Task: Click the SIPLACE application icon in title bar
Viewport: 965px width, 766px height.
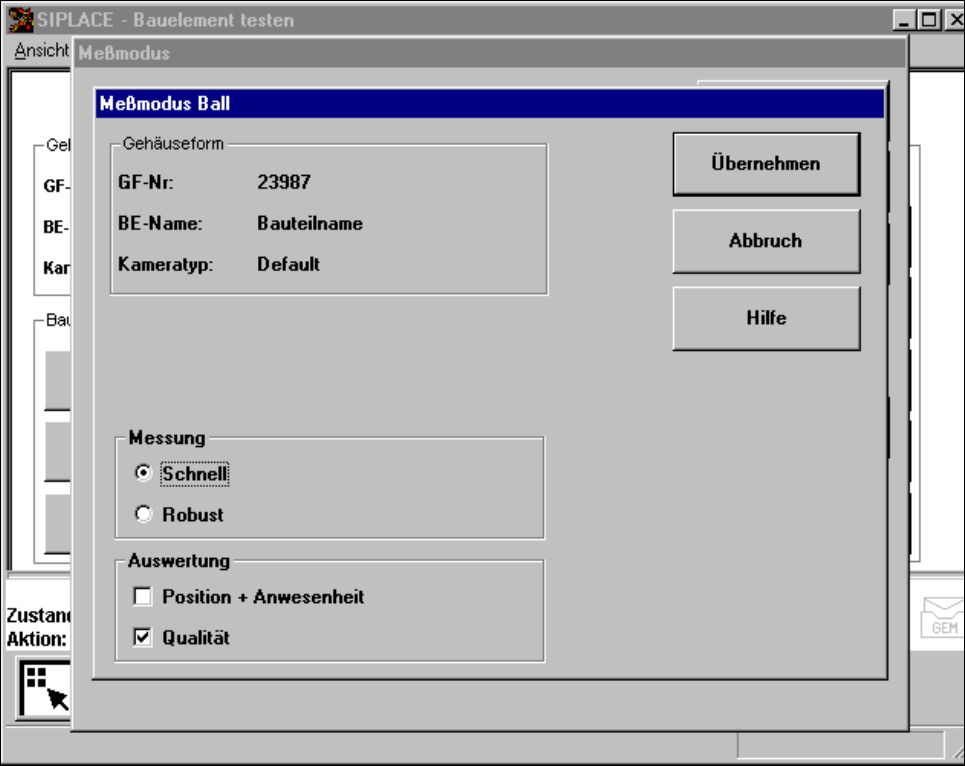Action: click(21, 20)
